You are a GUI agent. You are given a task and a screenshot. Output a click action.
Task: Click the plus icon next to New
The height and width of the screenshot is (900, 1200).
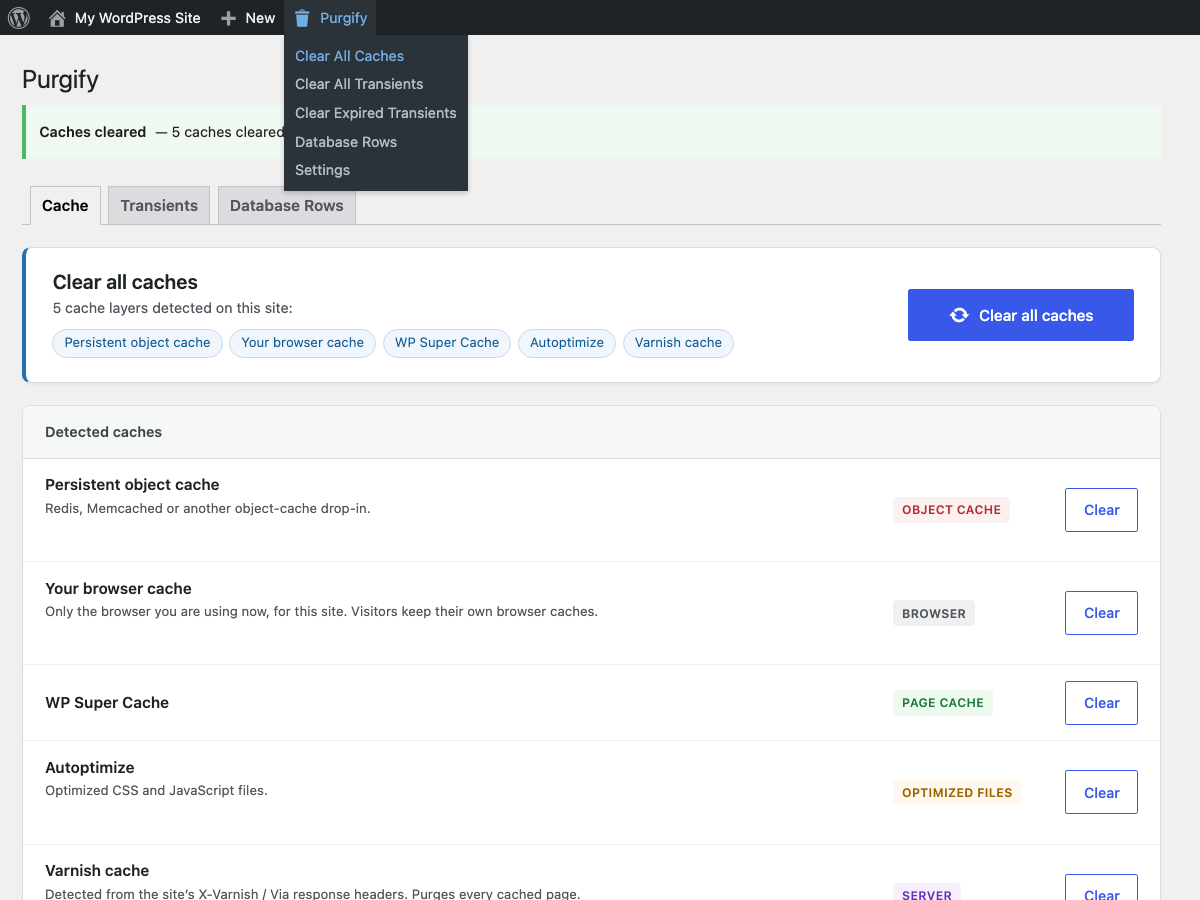(229, 18)
